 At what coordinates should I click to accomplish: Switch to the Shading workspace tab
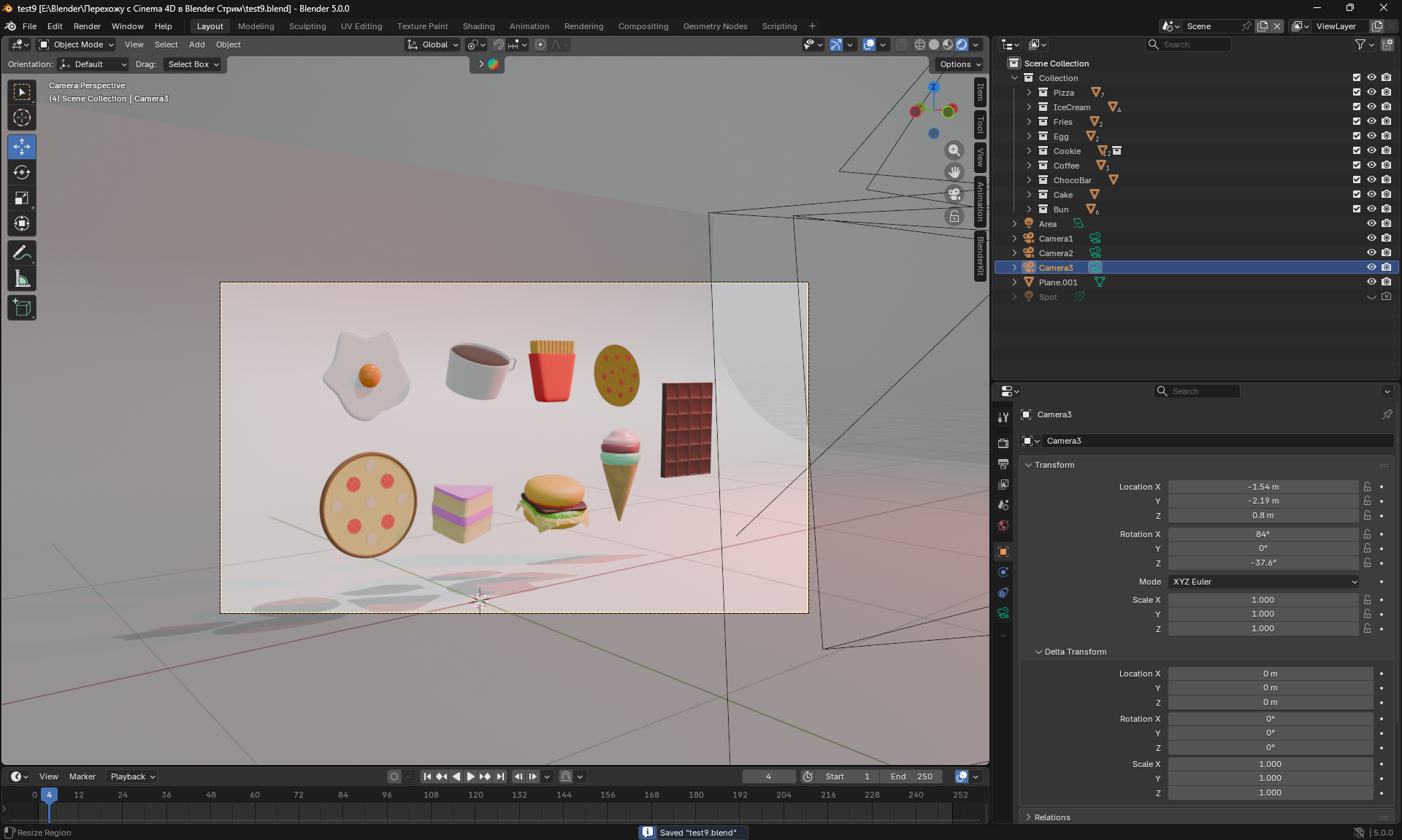point(478,26)
